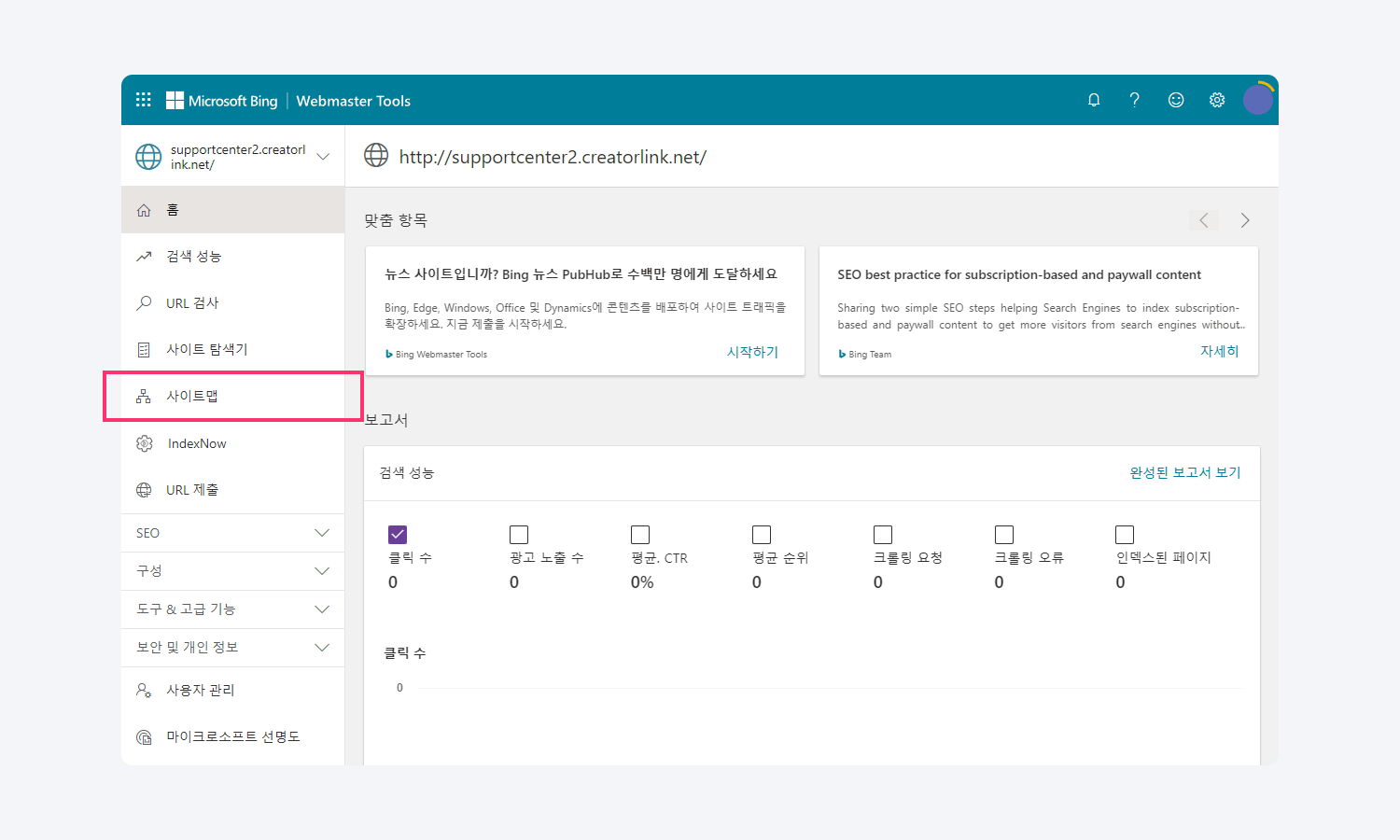Open settings gear icon in header
The width and height of the screenshot is (1400, 840).
[1217, 100]
